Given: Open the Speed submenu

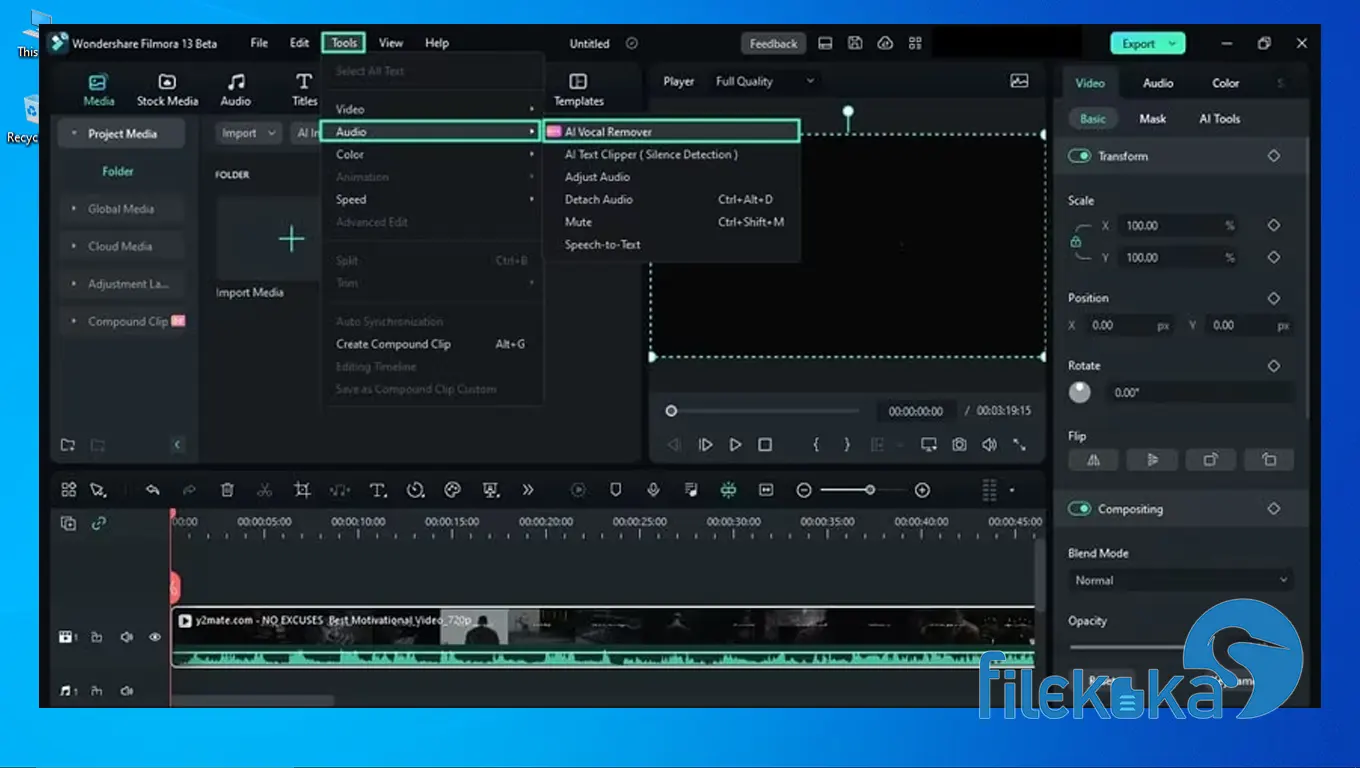Looking at the screenshot, I should [x=434, y=199].
